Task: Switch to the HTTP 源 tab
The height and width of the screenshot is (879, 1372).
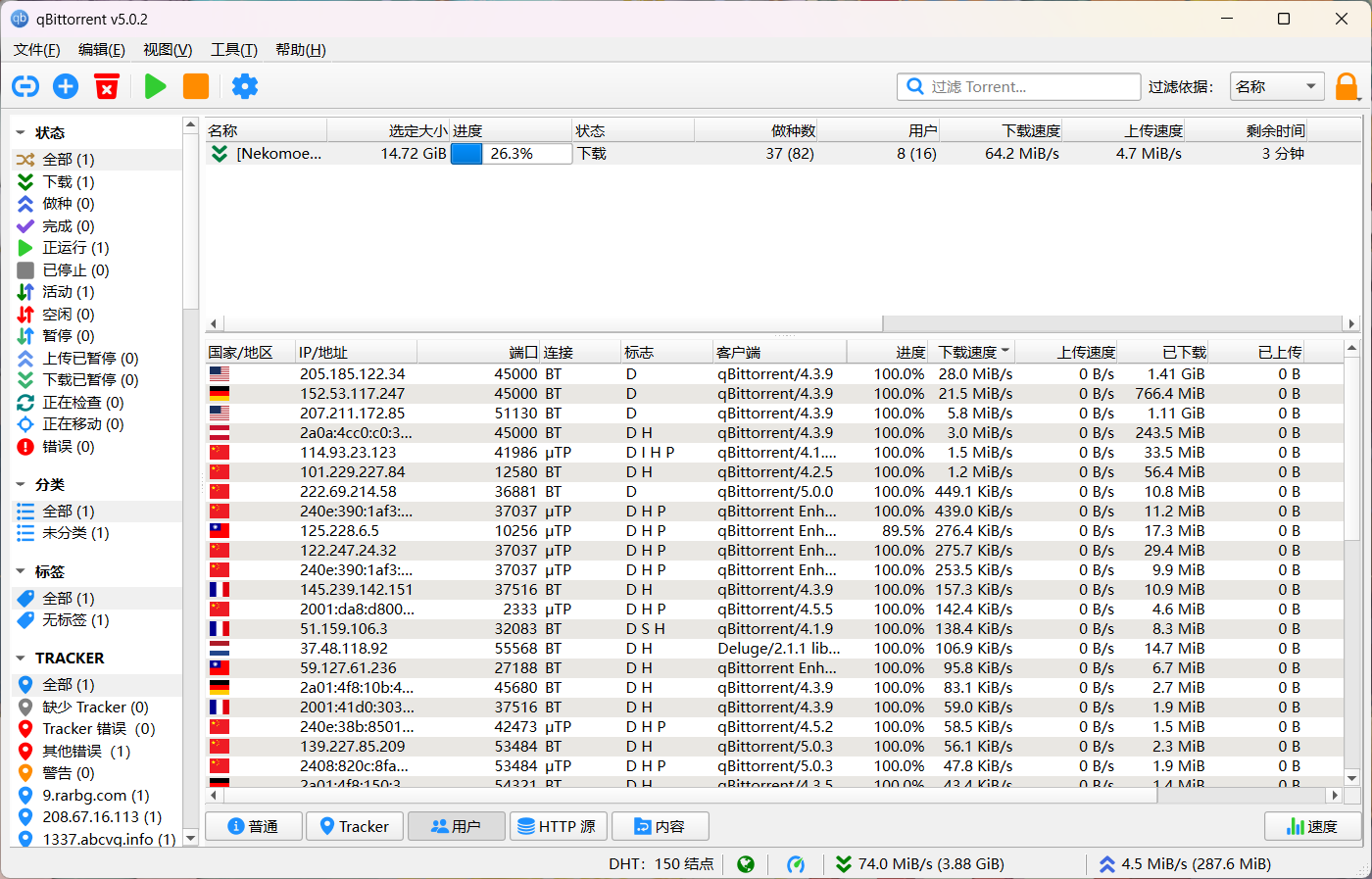Action: coord(558,826)
